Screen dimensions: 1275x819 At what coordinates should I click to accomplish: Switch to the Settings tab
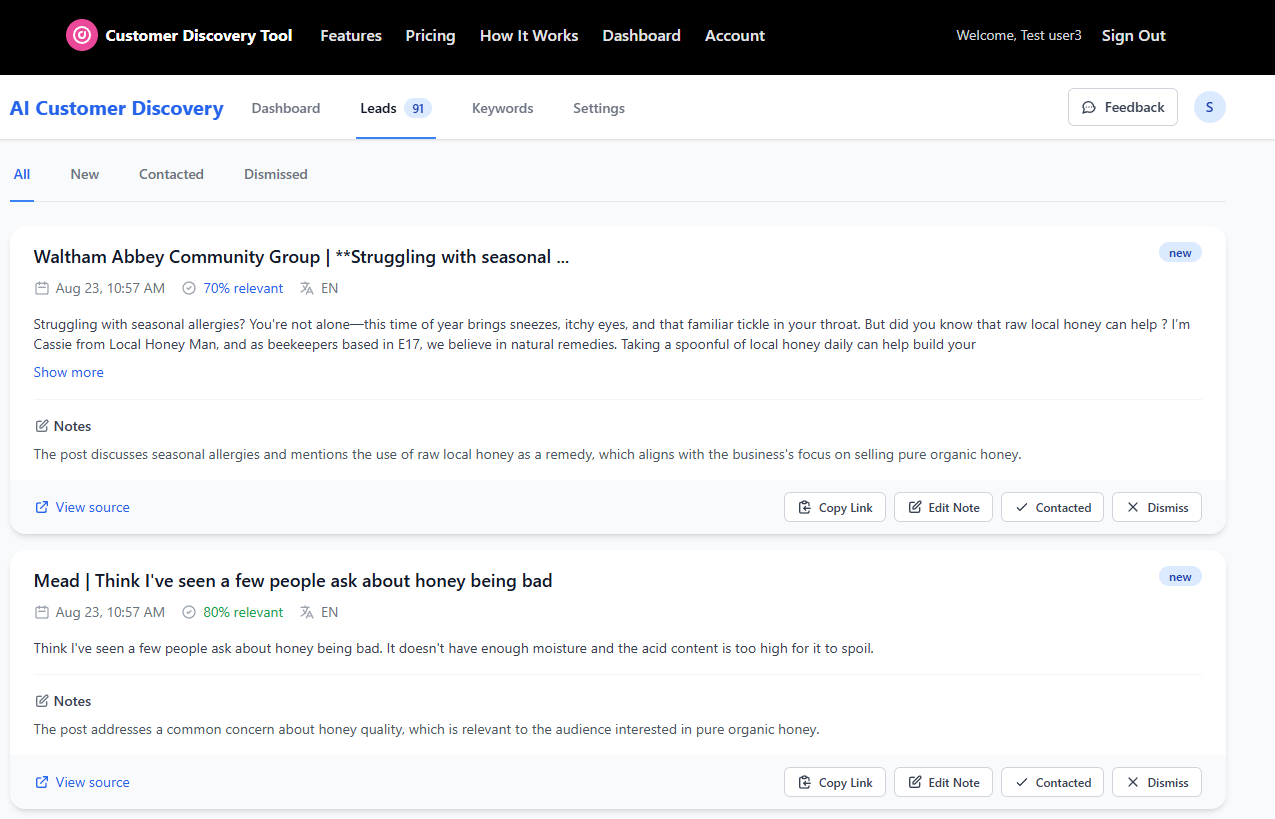point(599,108)
